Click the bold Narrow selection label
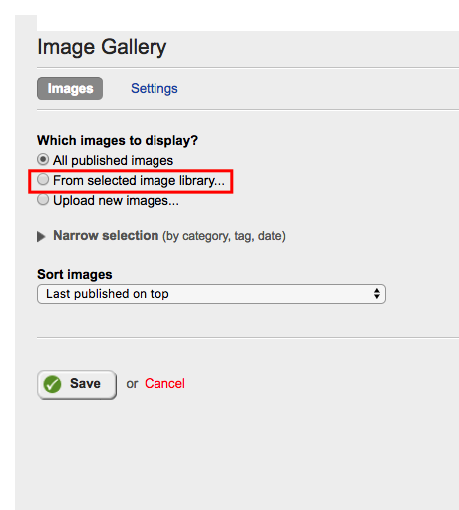Screen dimensions: 459x510 tap(106, 236)
